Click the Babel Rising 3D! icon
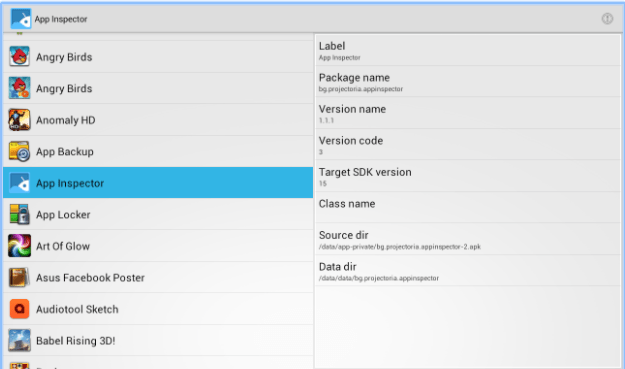Viewport: 625px width, 369px height. [19, 340]
